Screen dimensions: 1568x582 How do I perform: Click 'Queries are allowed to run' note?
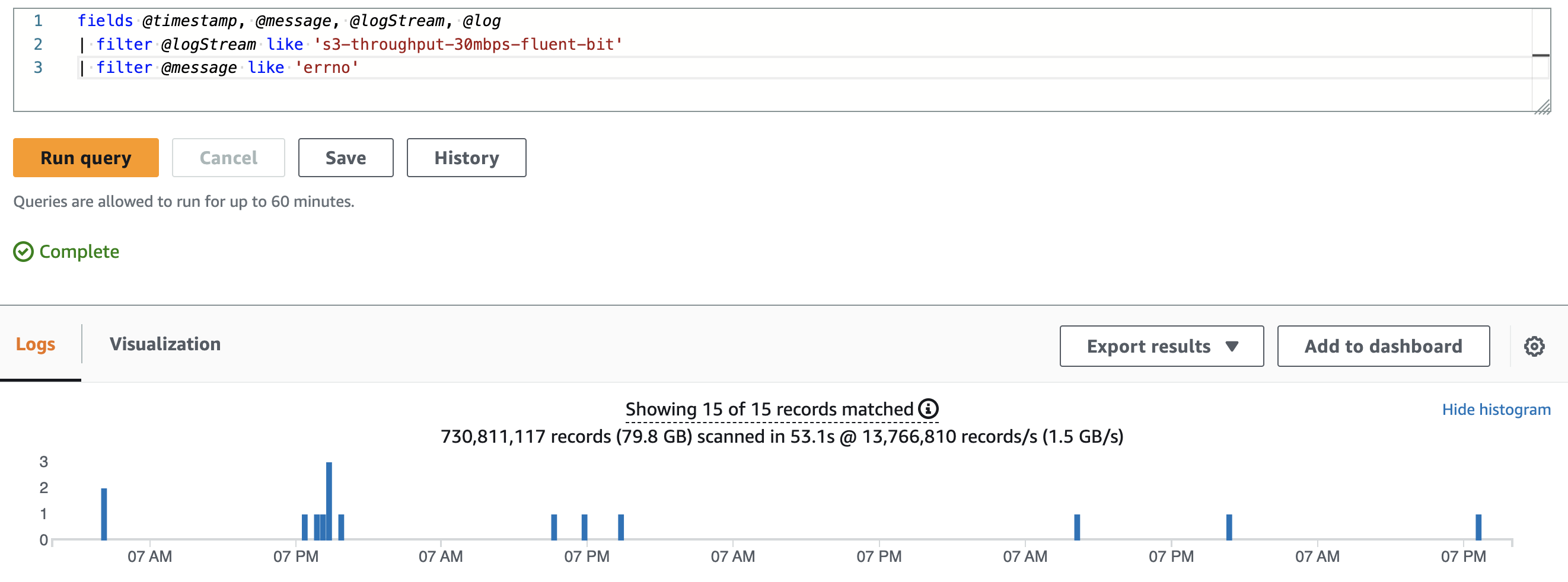tap(183, 202)
